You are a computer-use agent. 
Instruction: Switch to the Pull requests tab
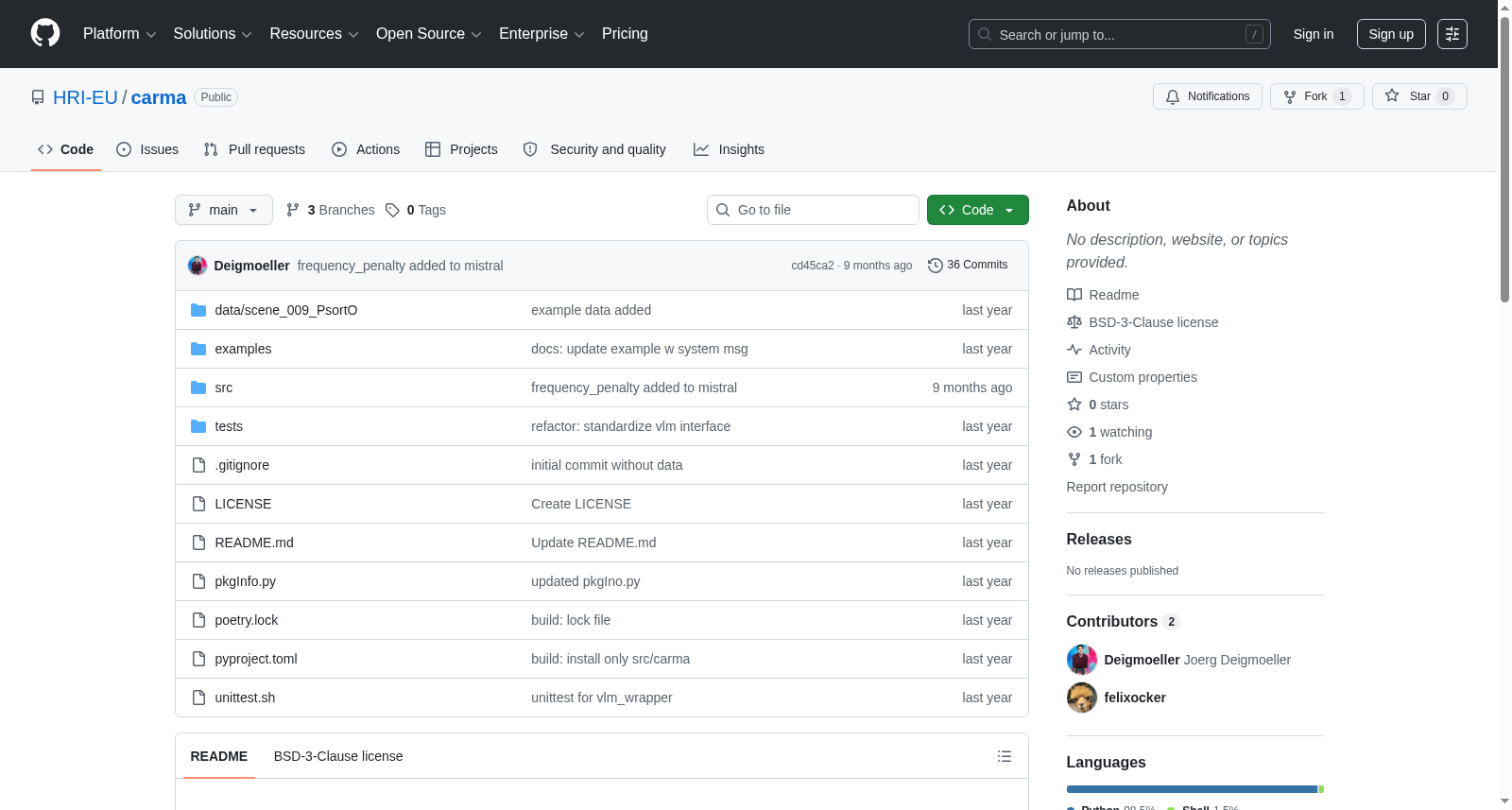coord(254,149)
